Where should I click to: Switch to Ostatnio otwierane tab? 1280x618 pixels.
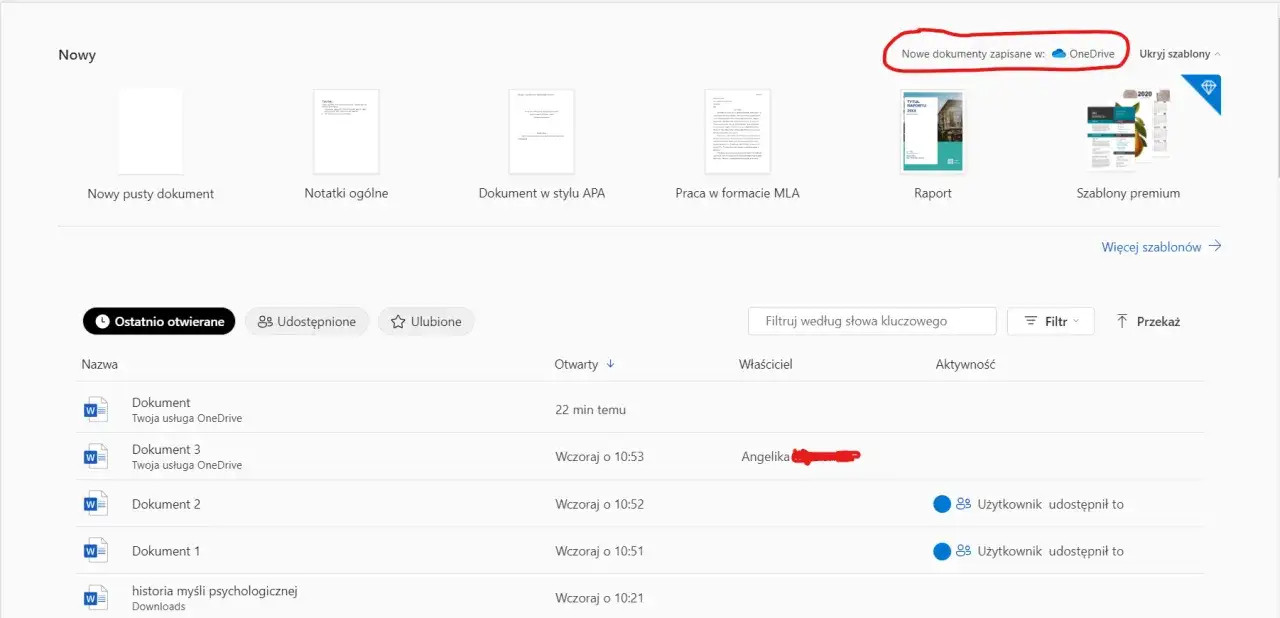(159, 321)
